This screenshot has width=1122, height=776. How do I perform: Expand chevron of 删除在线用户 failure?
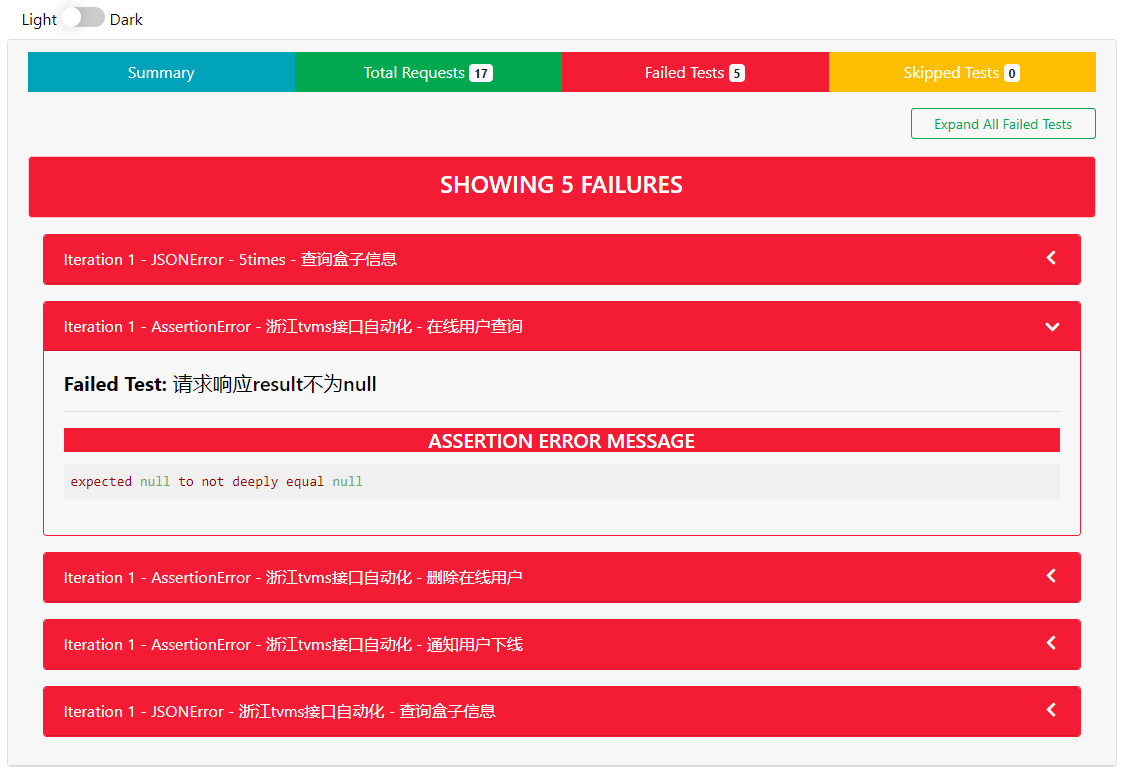pos(1051,576)
